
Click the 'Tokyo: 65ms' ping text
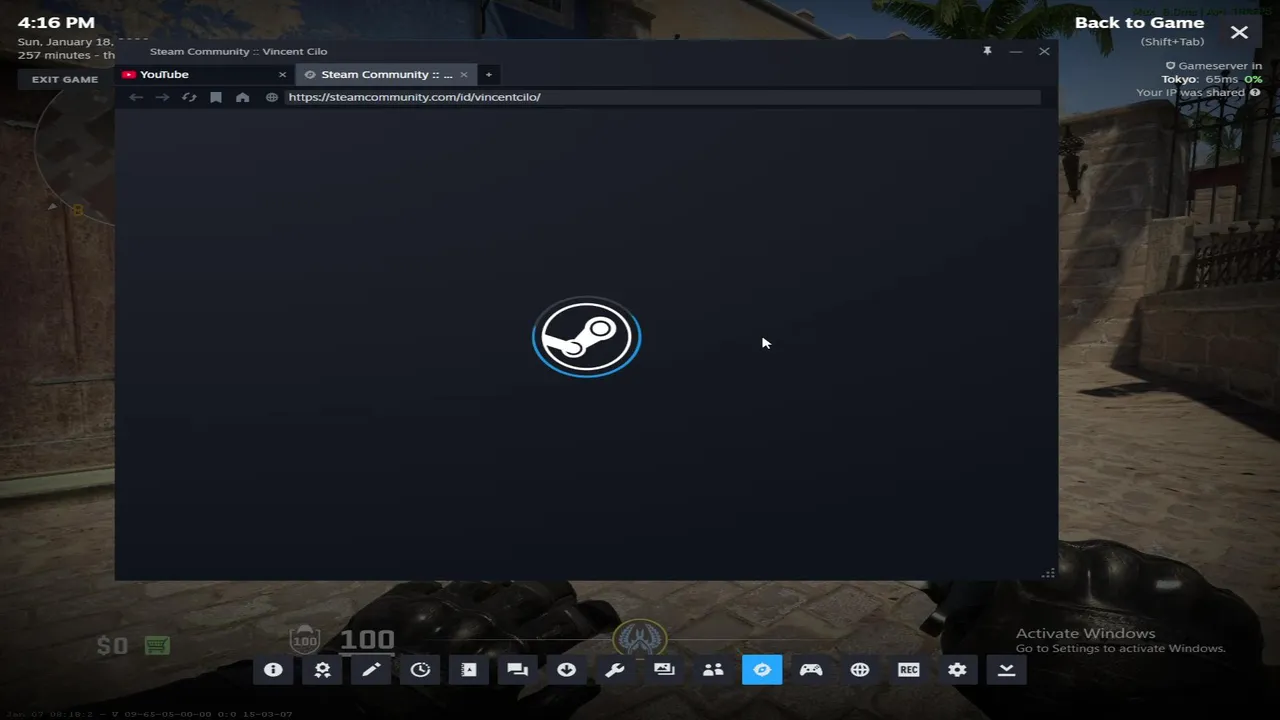click(1200, 79)
